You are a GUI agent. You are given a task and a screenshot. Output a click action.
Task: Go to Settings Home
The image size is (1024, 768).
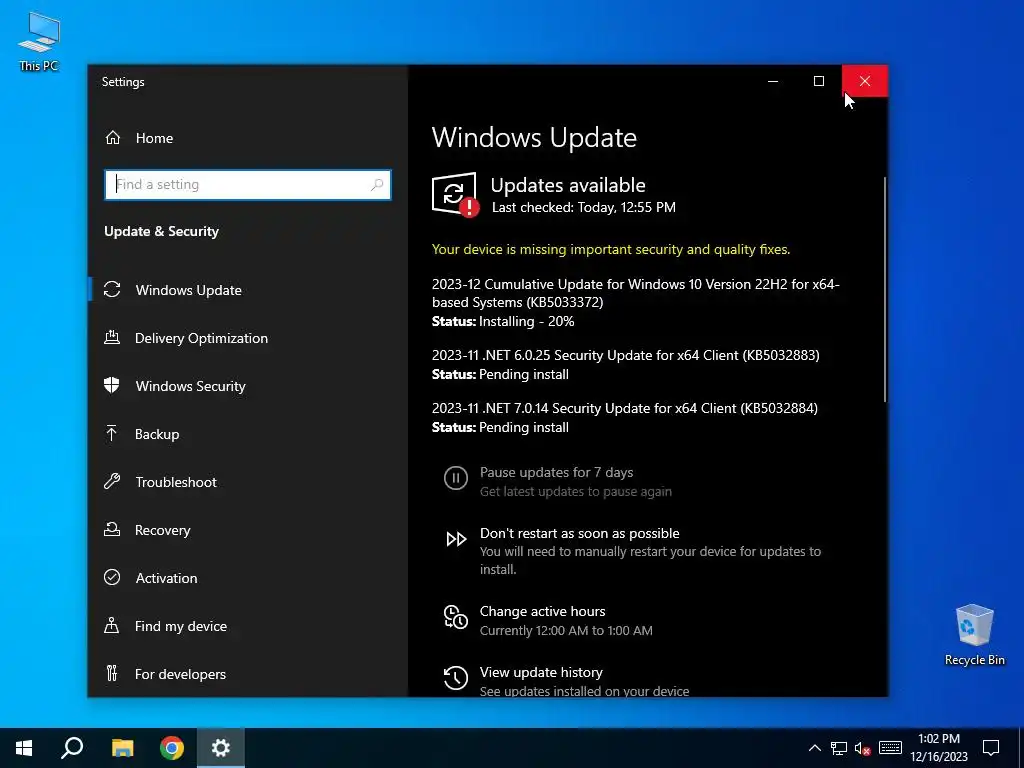point(248,138)
